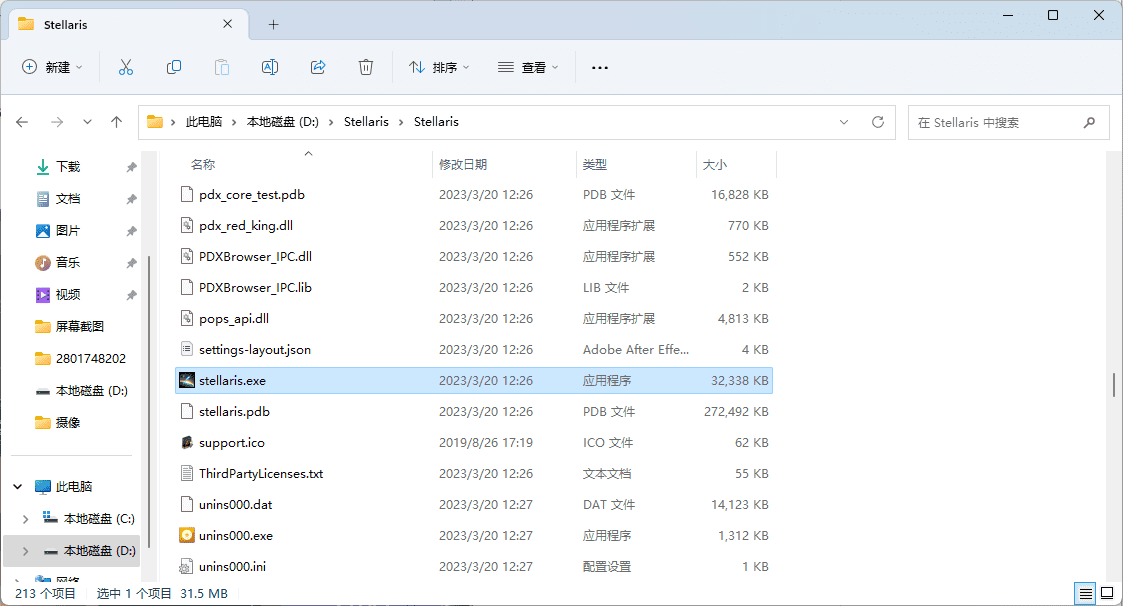Viewport: 1123px width, 606px height.
Task: Open 图片 in quick access
Action: click(x=68, y=231)
